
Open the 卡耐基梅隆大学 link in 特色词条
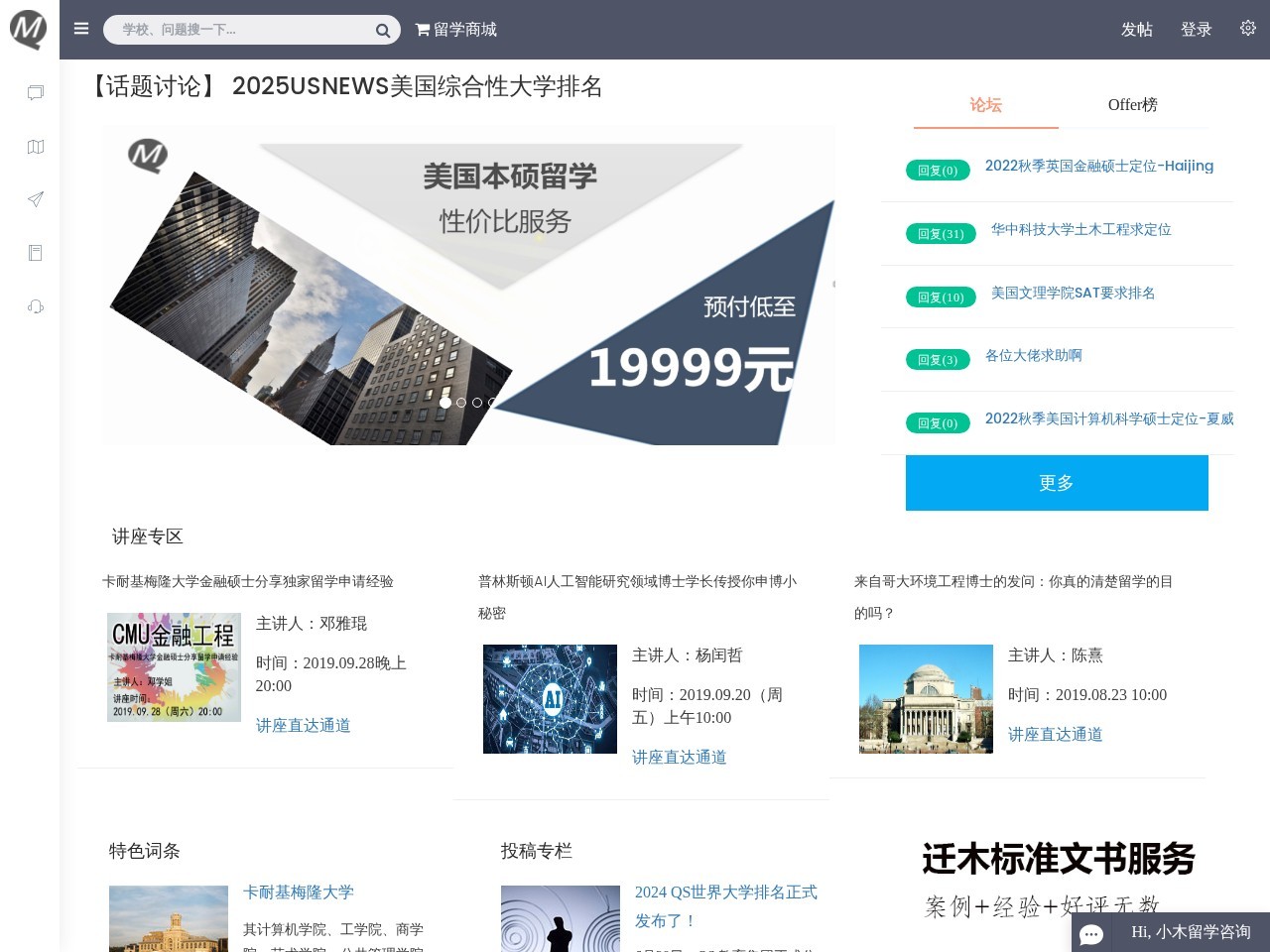[x=297, y=892]
